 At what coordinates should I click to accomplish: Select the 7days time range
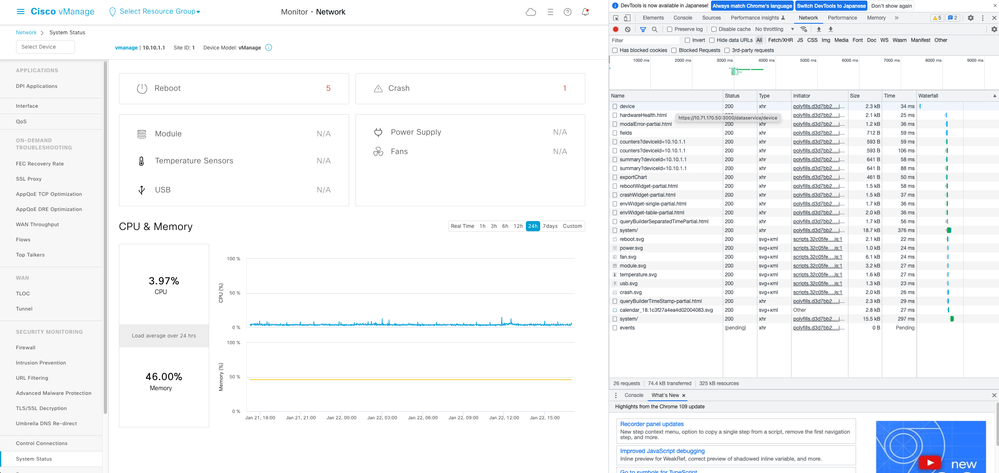click(550, 226)
